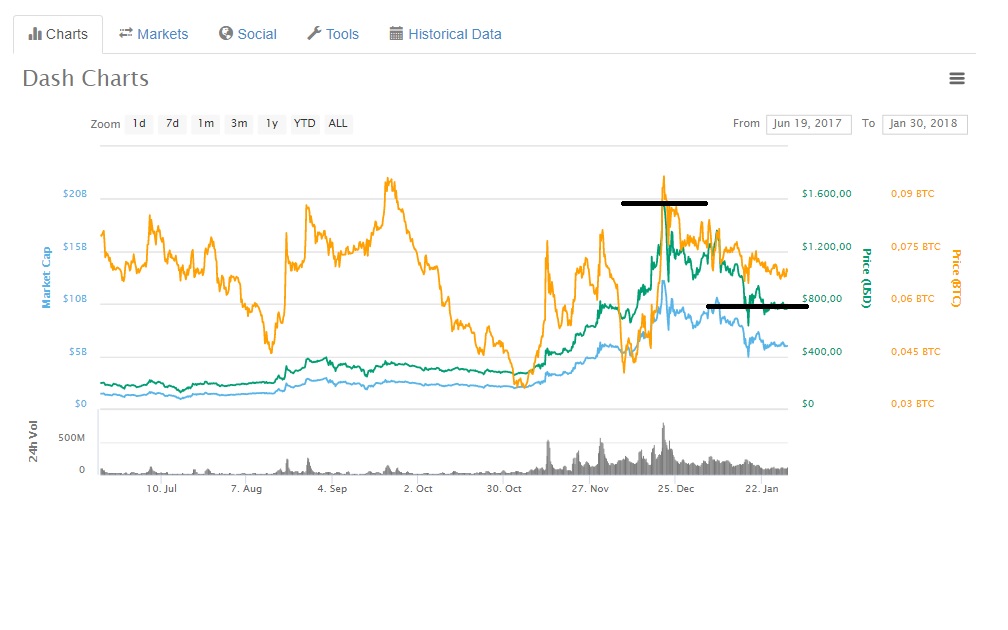This screenshot has height=630, width=1008.
Task: Click the 30. Oct date label
Action: click(504, 489)
